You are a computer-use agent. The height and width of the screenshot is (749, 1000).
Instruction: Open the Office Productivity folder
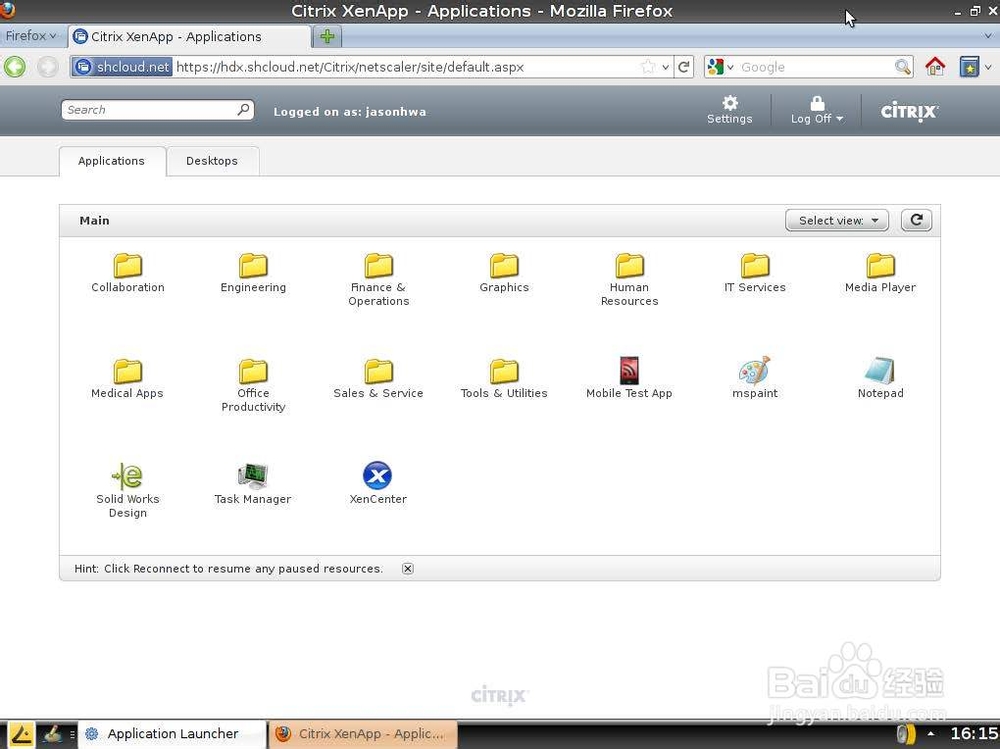pos(253,385)
